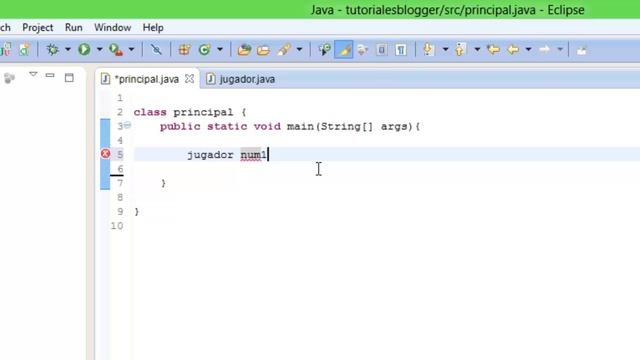Screen dimensions: 640x360
Task: Toggle the Word Wrap icon
Action: point(362,50)
